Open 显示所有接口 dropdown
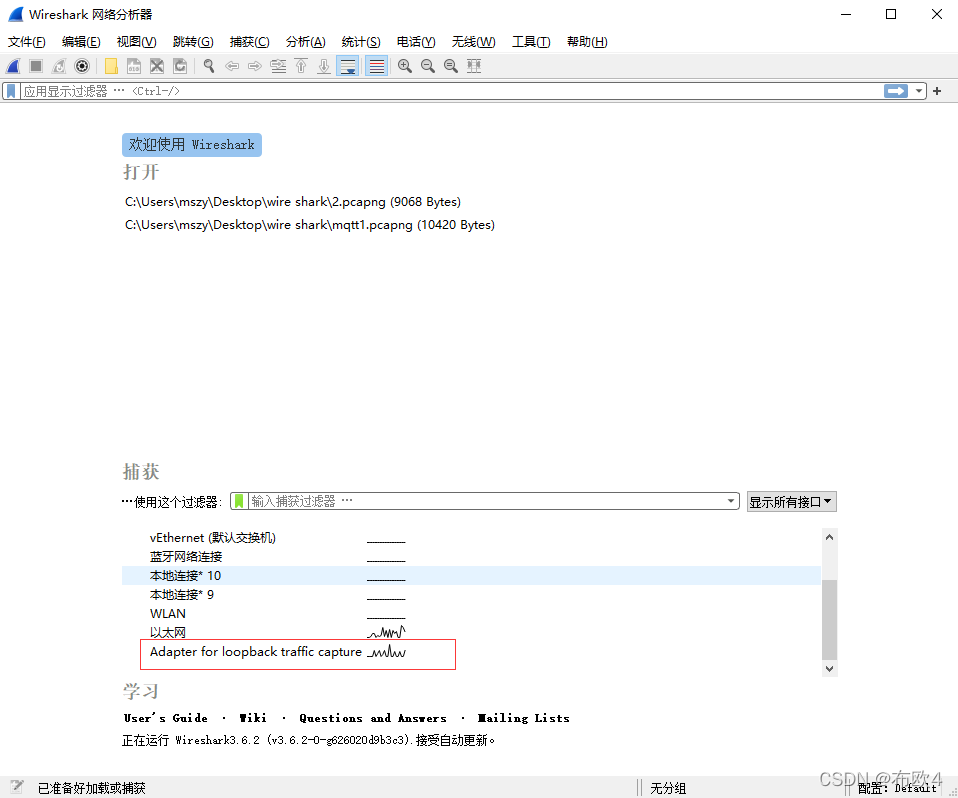Image resolution: width=958 pixels, height=798 pixels. point(791,502)
